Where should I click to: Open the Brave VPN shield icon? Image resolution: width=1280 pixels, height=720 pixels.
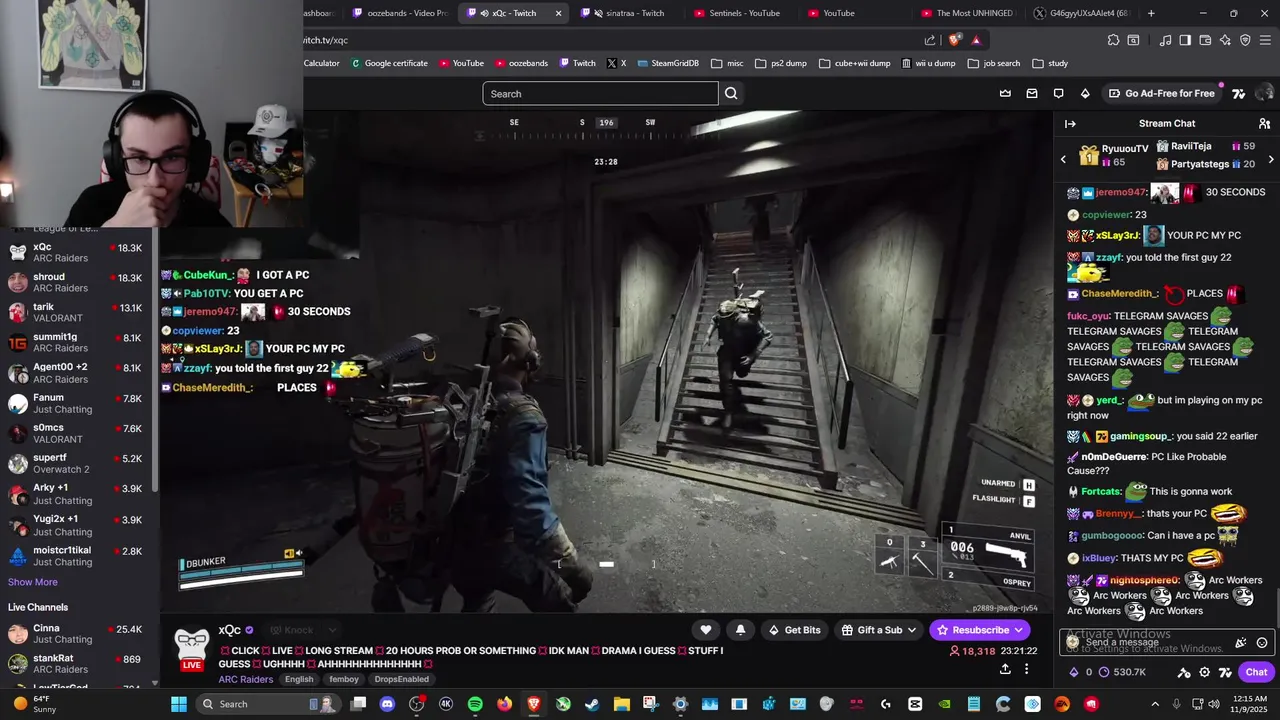click(x=1245, y=40)
